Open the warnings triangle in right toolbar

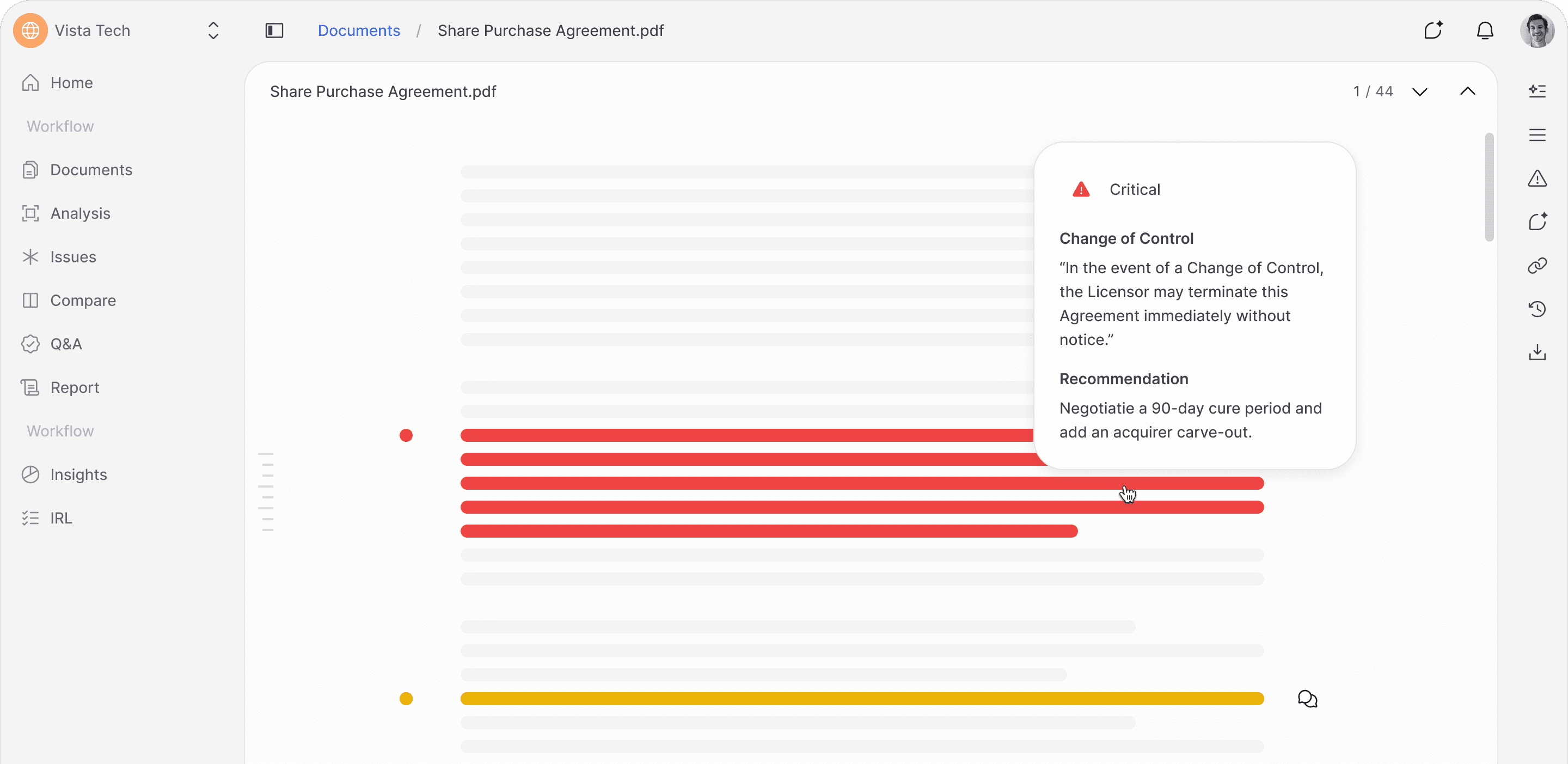pyautogui.click(x=1537, y=178)
